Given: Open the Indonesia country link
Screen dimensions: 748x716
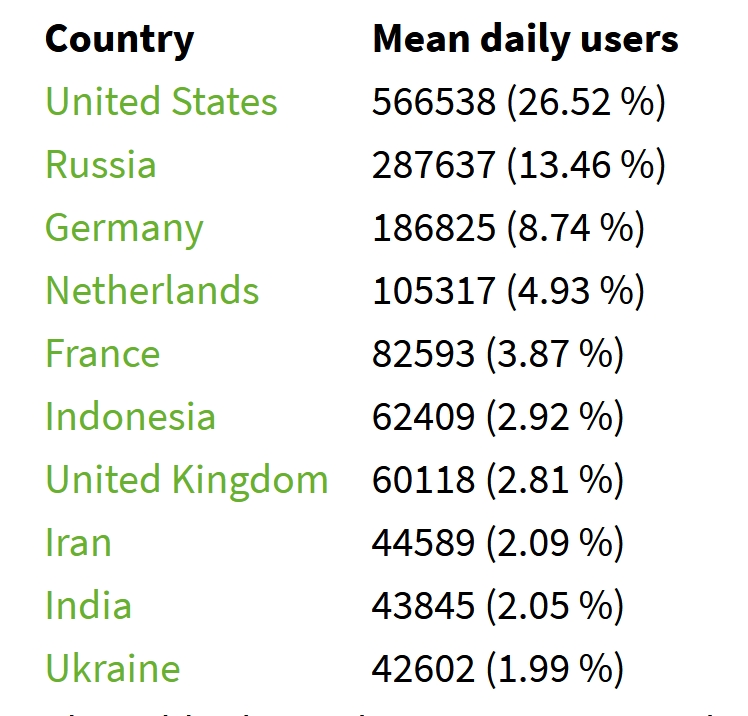Looking at the screenshot, I should (x=130, y=417).
